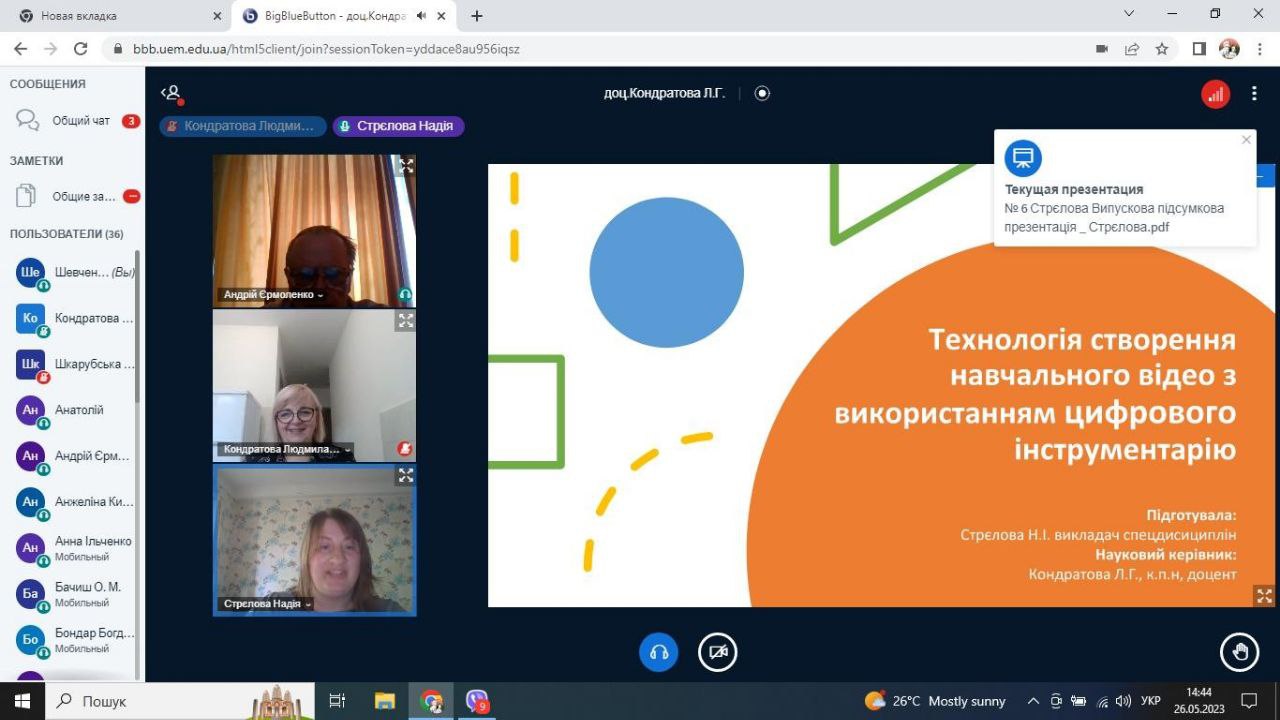
Task: Leave audio with the headphones button
Action: click(x=659, y=653)
